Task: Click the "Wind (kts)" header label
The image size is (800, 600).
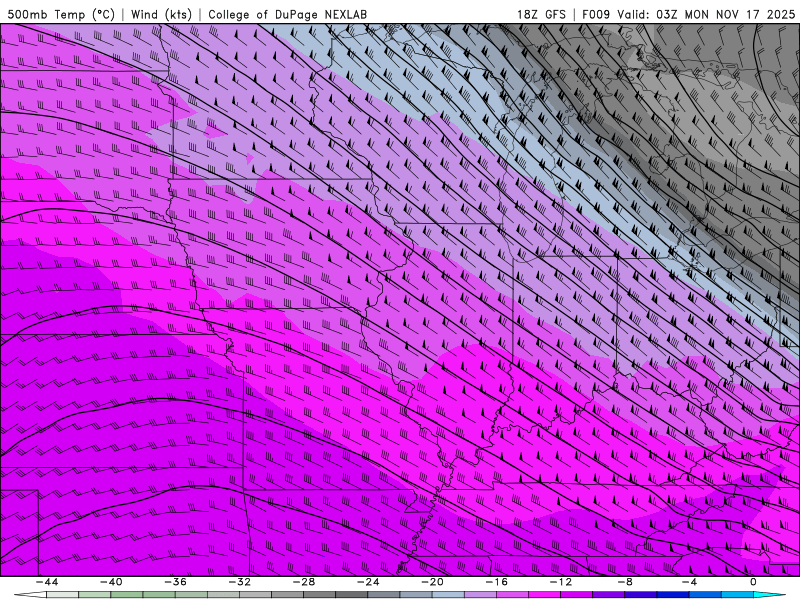Action: (161, 14)
